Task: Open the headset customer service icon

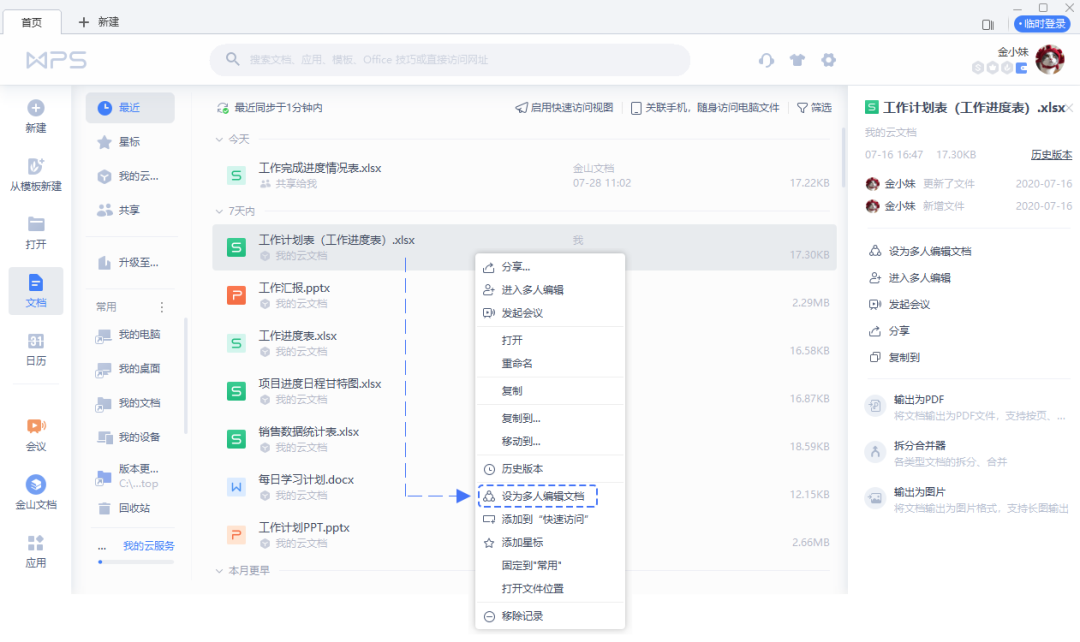Action: click(766, 60)
